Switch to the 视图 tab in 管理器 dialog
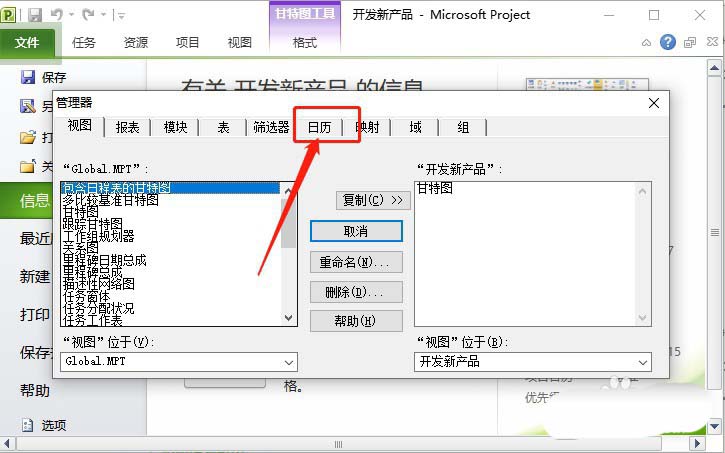 click(x=80, y=125)
